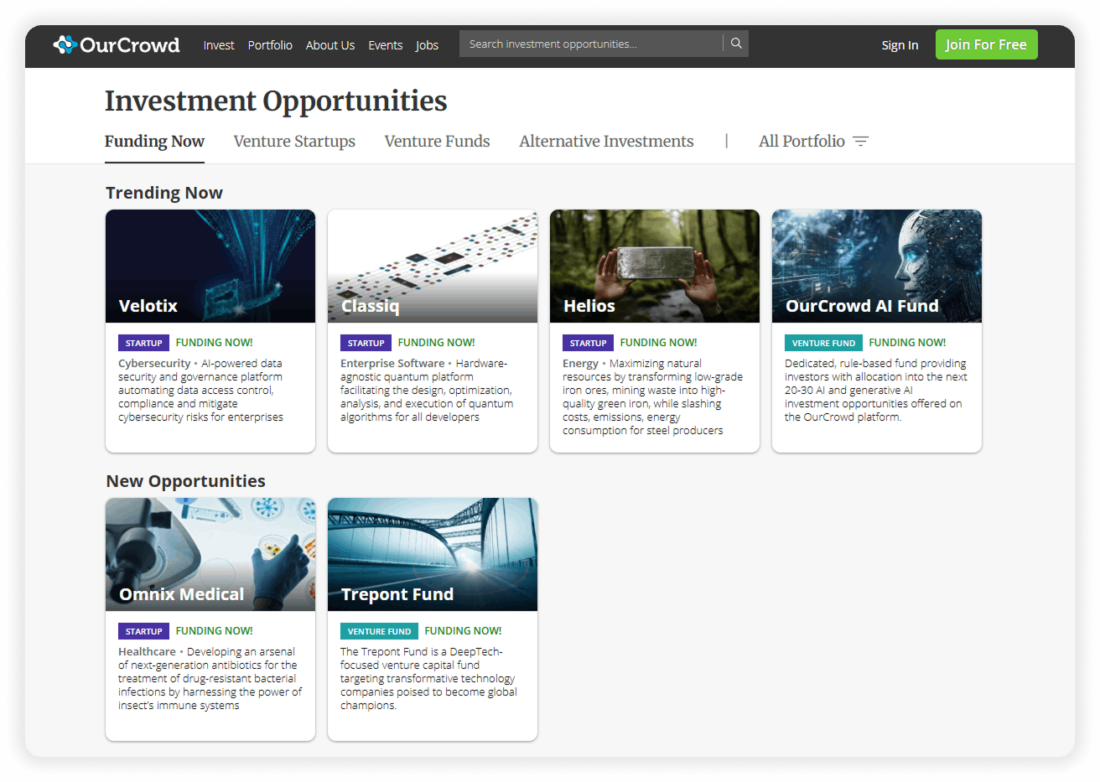This screenshot has height=782, width=1100.
Task: Focus the search investment opportunities field
Action: click(590, 44)
